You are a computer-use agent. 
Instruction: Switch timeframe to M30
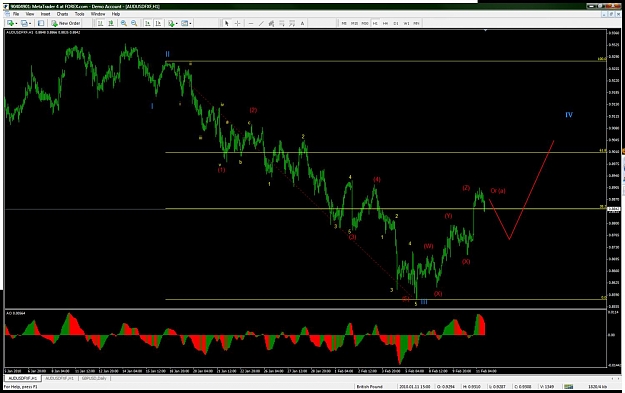pos(365,24)
